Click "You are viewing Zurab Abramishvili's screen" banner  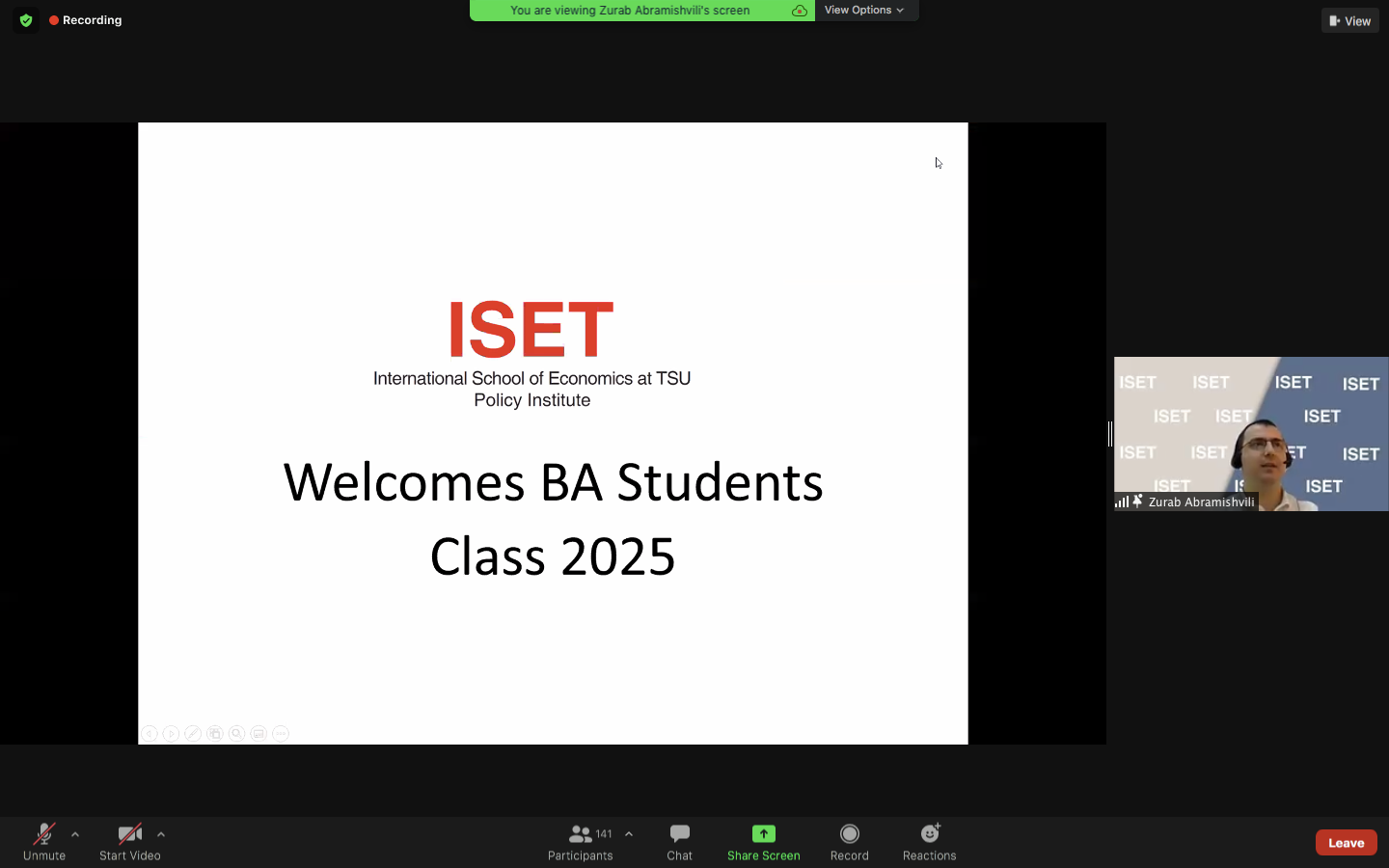630,11
